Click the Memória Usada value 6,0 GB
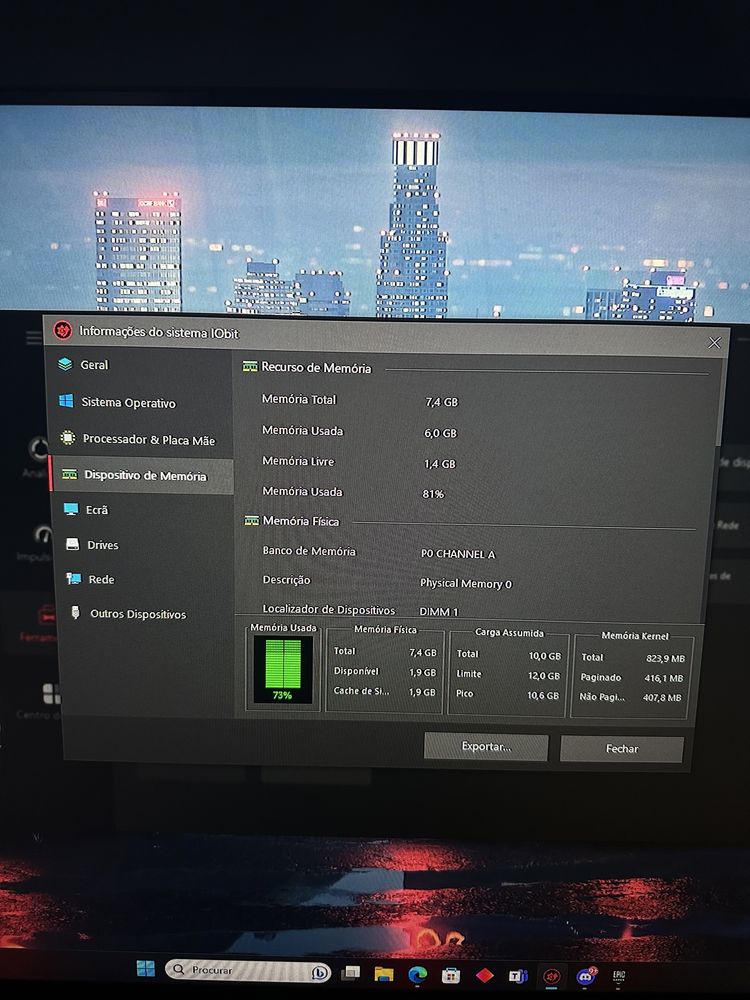 tap(441, 433)
